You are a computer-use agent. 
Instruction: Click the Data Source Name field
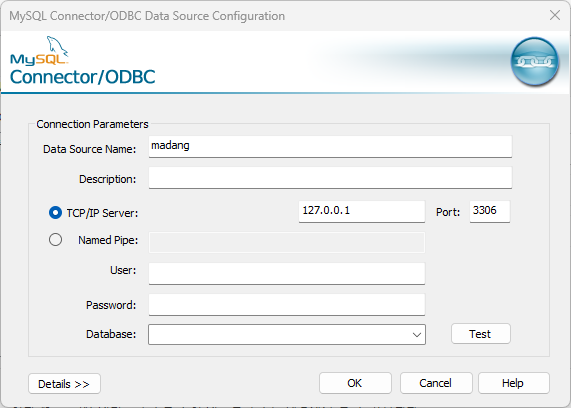(330, 147)
